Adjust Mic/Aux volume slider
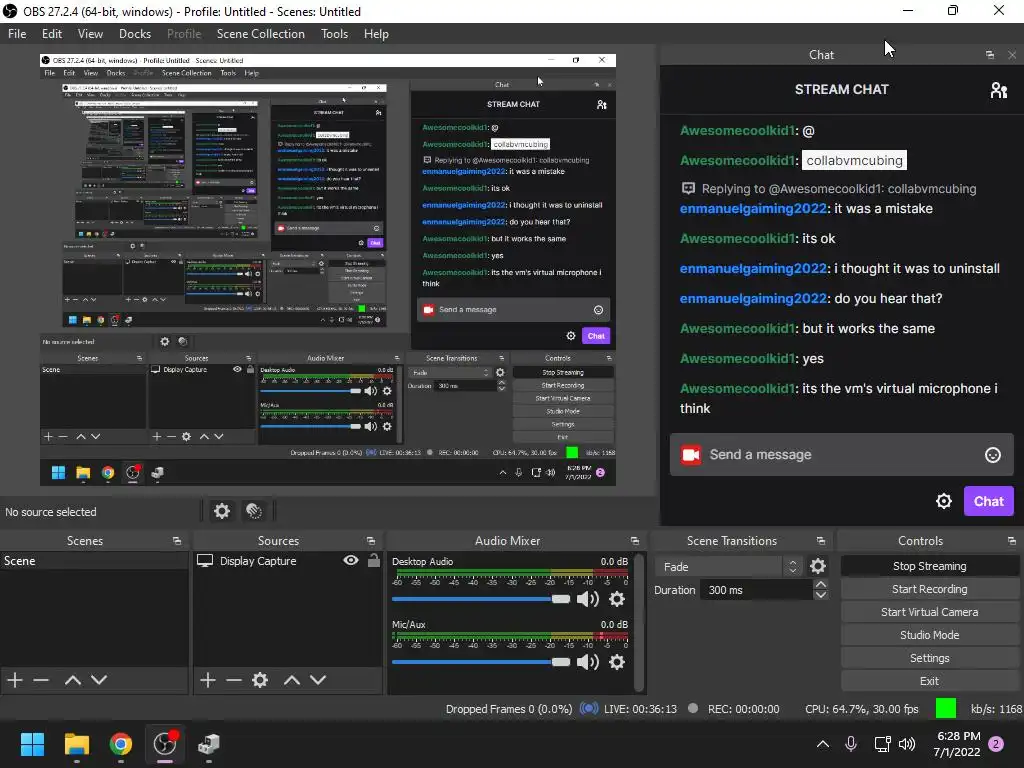Viewport: 1024px width, 768px height. pos(481,662)
